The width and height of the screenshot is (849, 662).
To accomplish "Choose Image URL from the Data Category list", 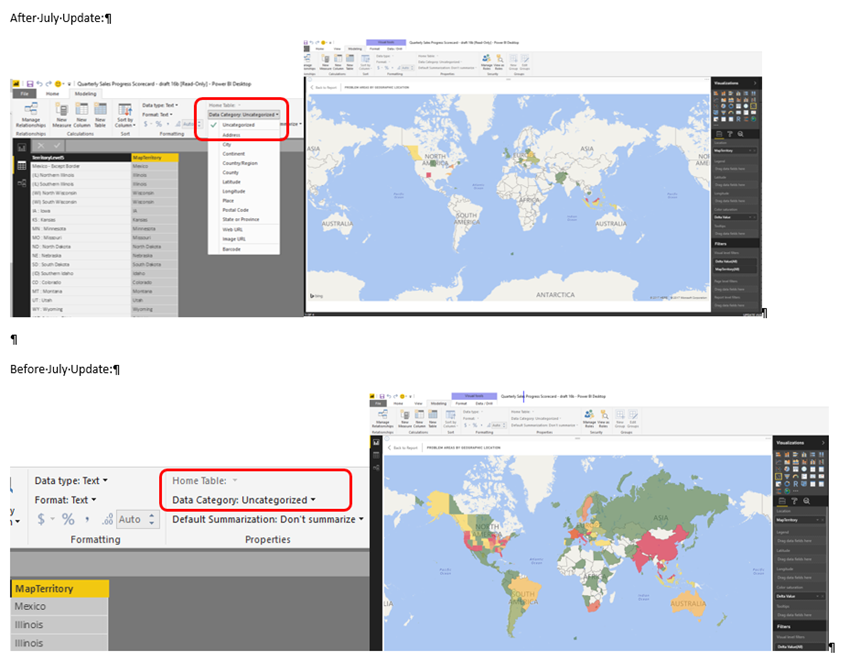I will (x=244, y=239).
